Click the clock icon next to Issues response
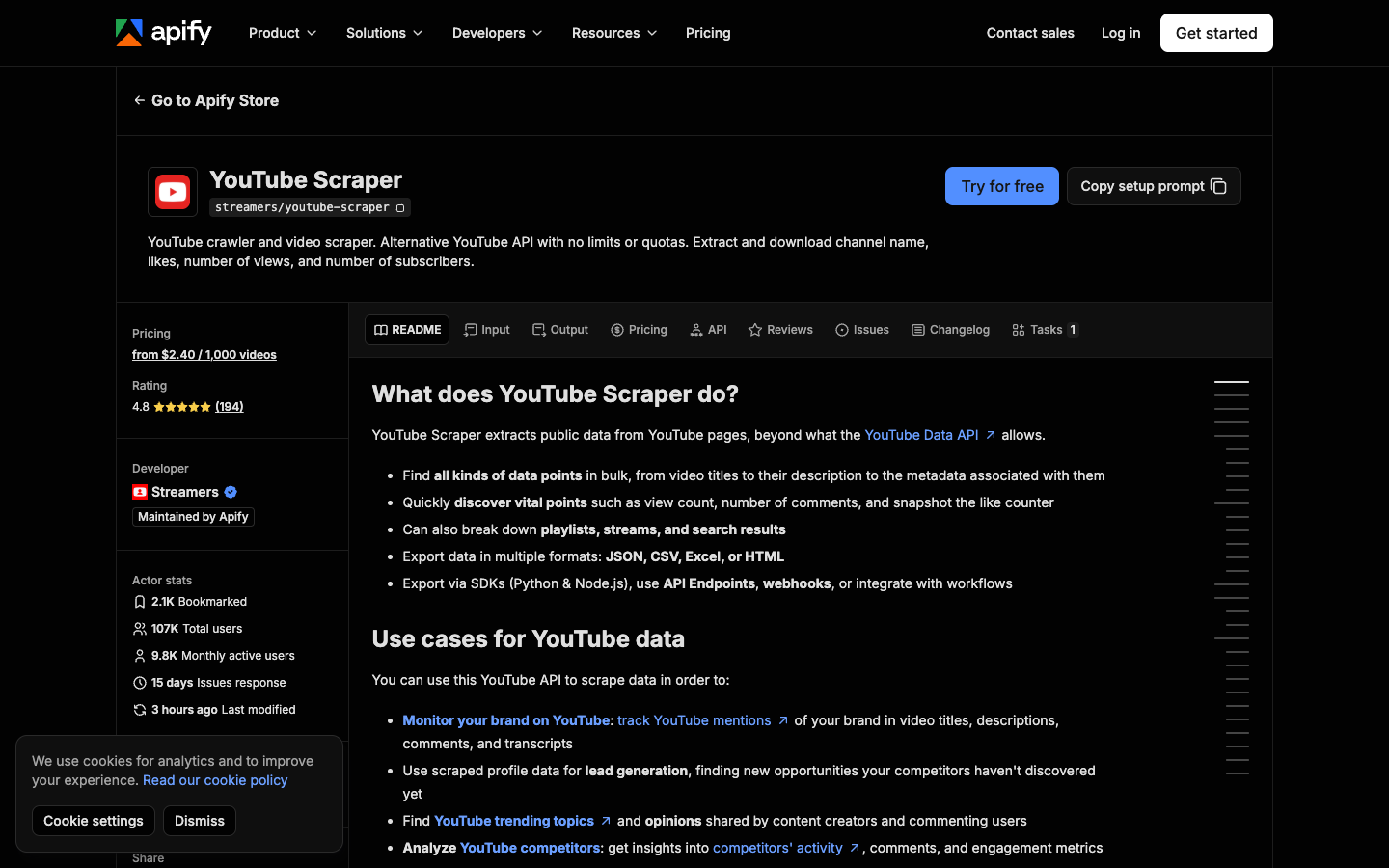This screenshot has height=868, width=1389. [140, 683]
